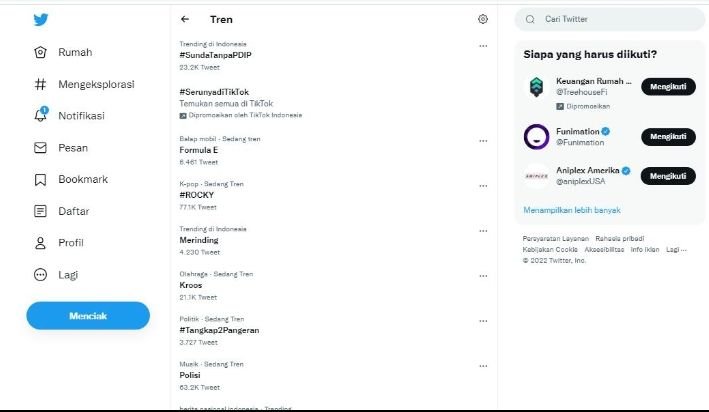The width and height of the screenshot is (709, 412).
Task: Click the Bookmark label in sidebar
Action: coord(83,180)
